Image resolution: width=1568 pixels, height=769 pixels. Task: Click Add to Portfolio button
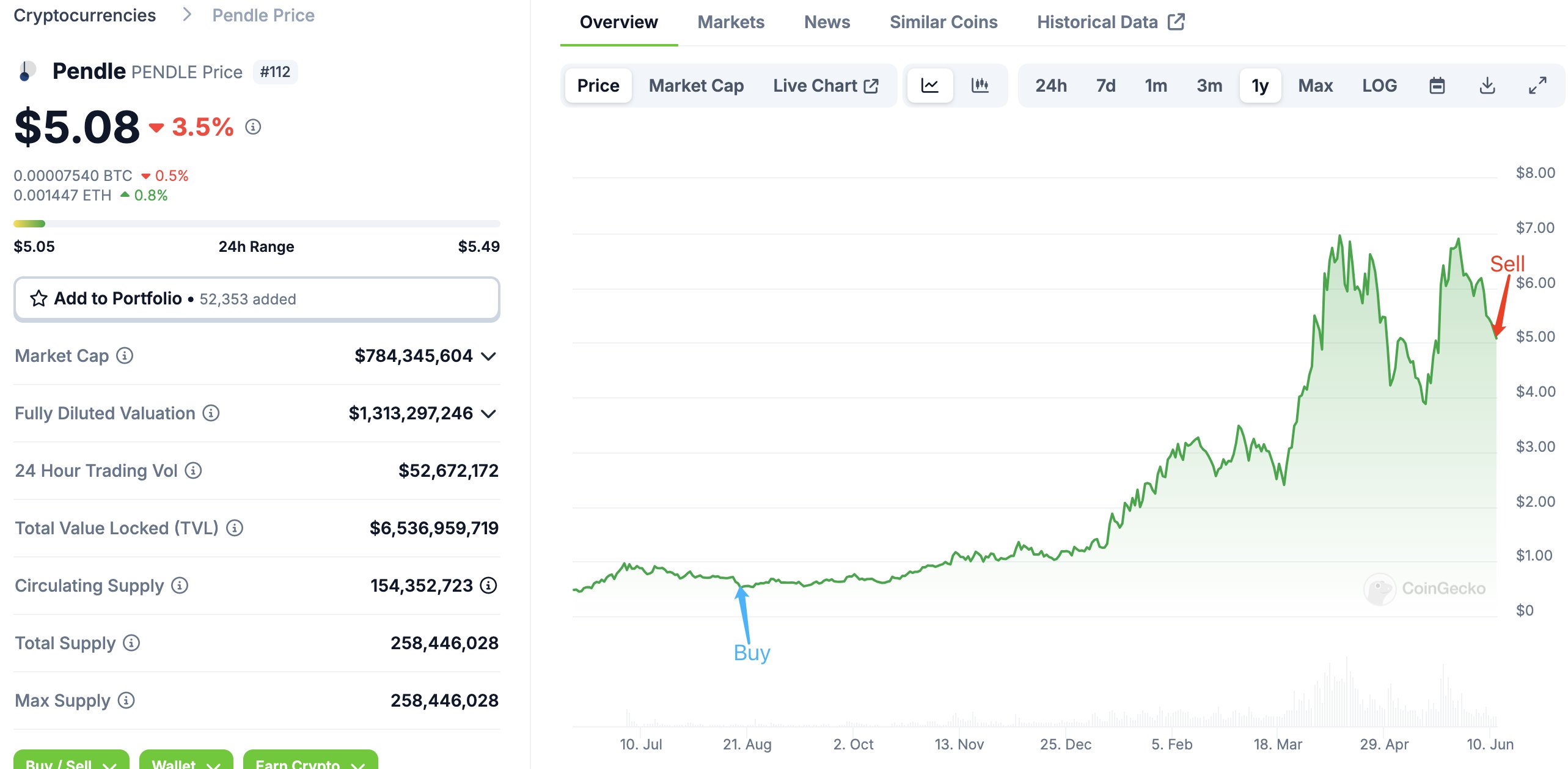(x=257, y=299)
